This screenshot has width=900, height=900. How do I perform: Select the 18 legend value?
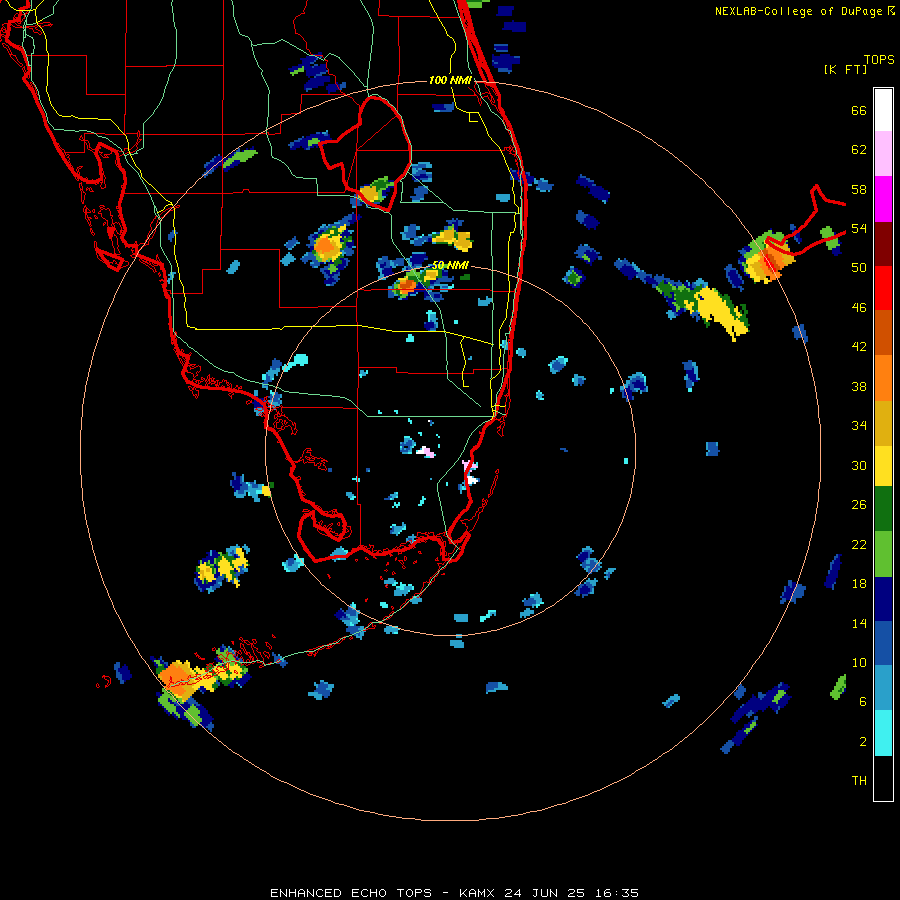[x=859, y=584]
